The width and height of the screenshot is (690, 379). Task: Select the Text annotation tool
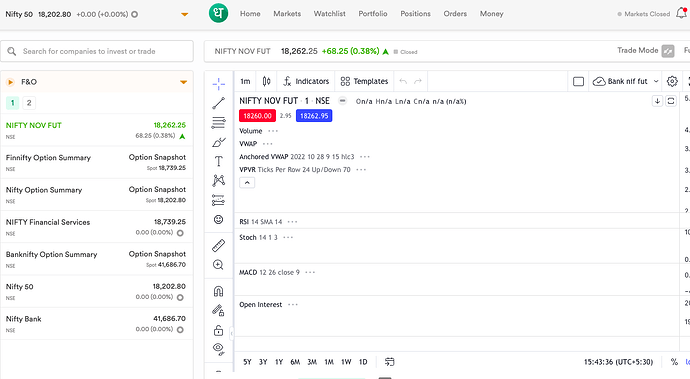218,161
